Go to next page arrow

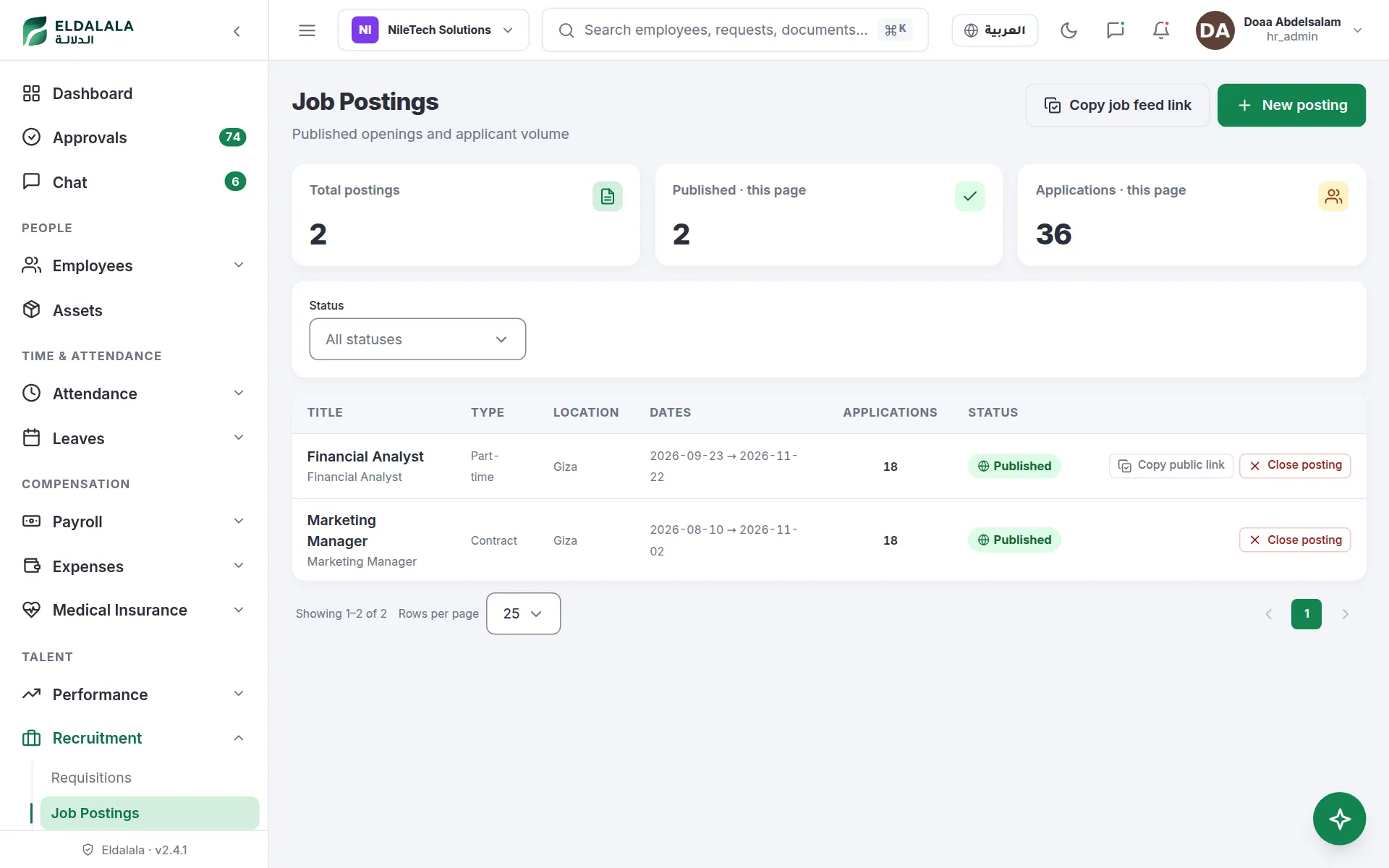tap(1345, 614)
